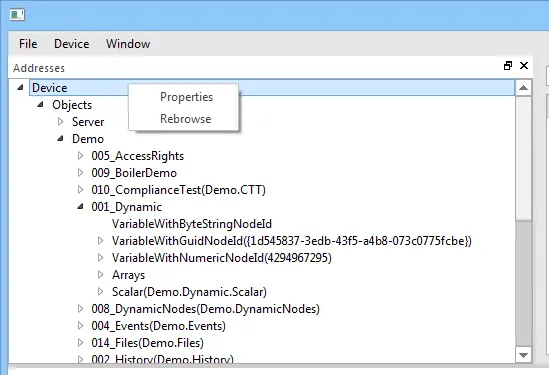Image resolution: width=549 pixels, height=375 pixels.
Task: Select the Demo tree item
Action: click(x=88, y=139)
